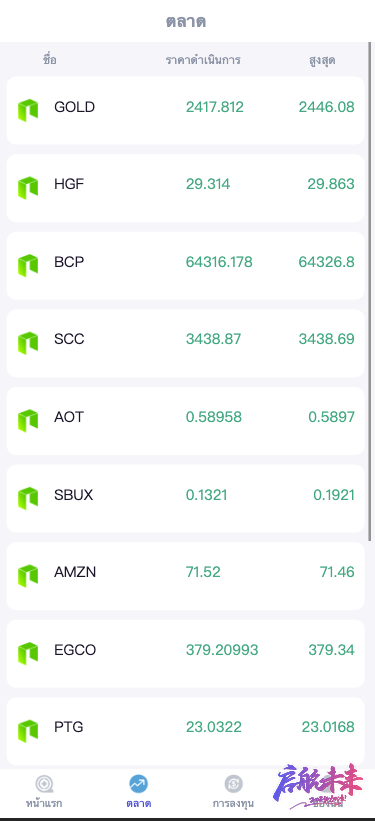Open the SCC market row

pos(185,343)
